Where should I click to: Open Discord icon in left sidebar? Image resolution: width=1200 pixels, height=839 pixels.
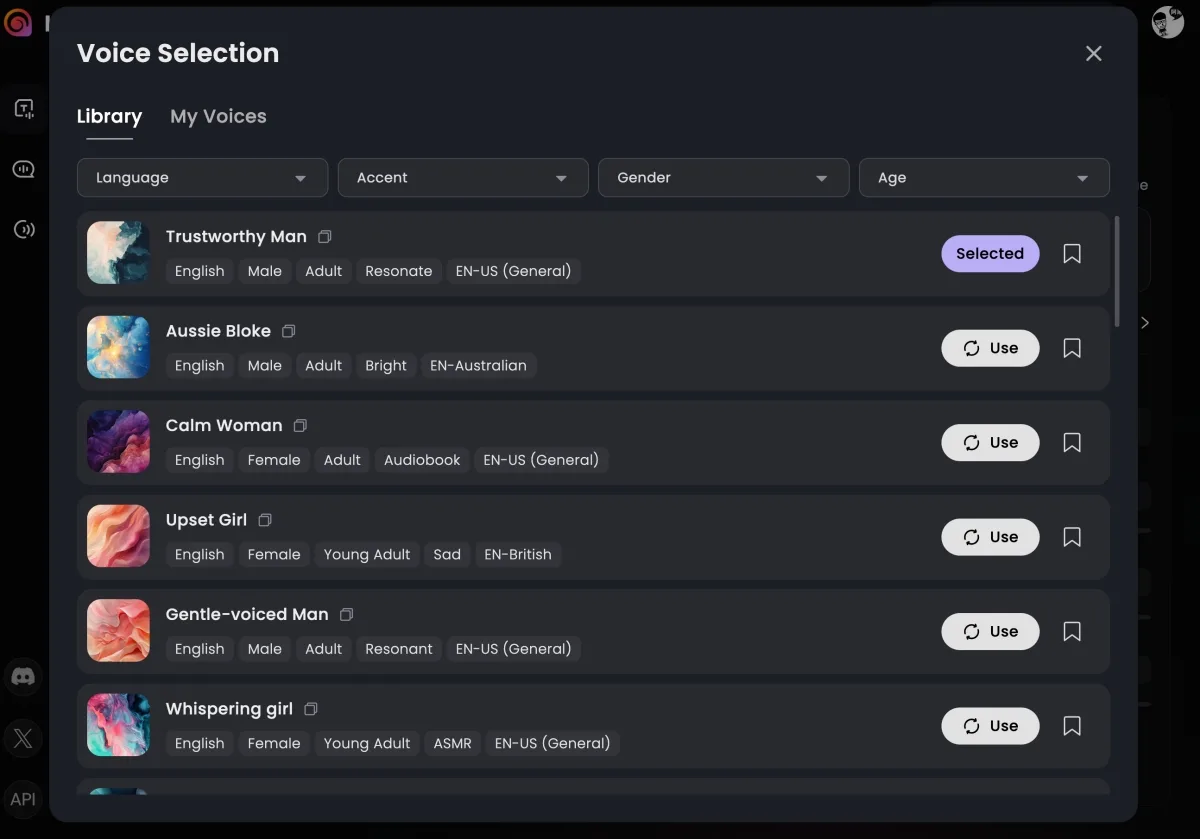point(23,677)
